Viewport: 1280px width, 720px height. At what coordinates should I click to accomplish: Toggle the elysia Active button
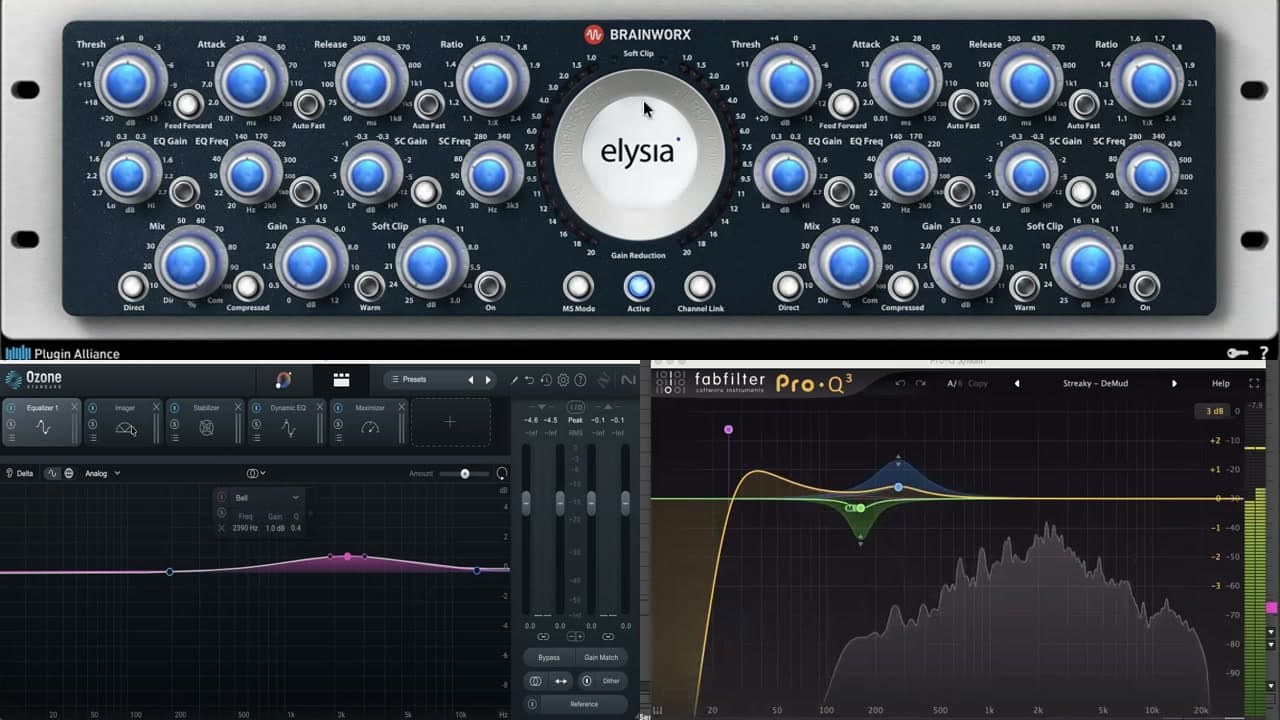coord(638,287)
